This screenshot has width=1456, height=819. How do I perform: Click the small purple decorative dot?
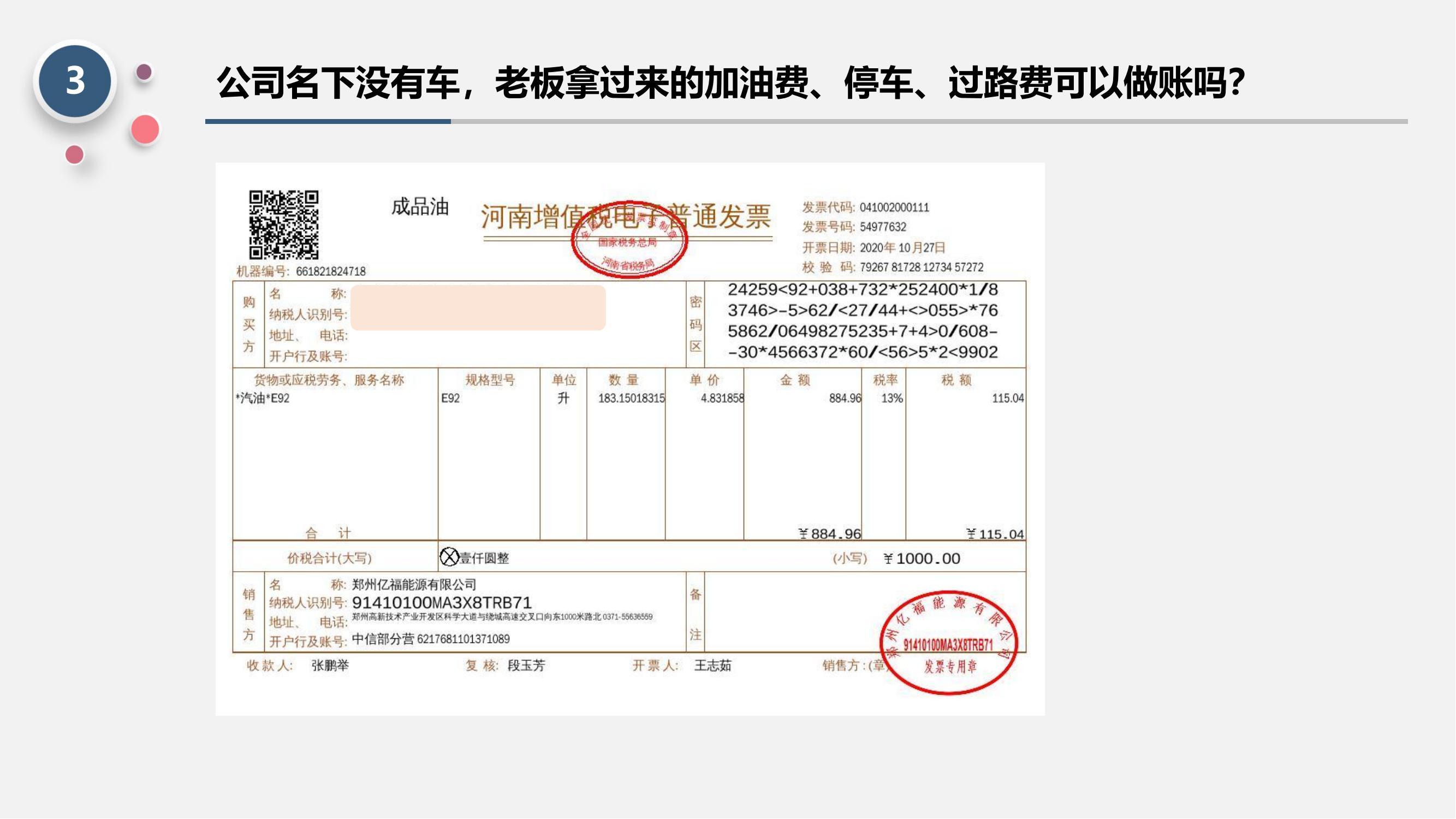[x=144, y=72]
